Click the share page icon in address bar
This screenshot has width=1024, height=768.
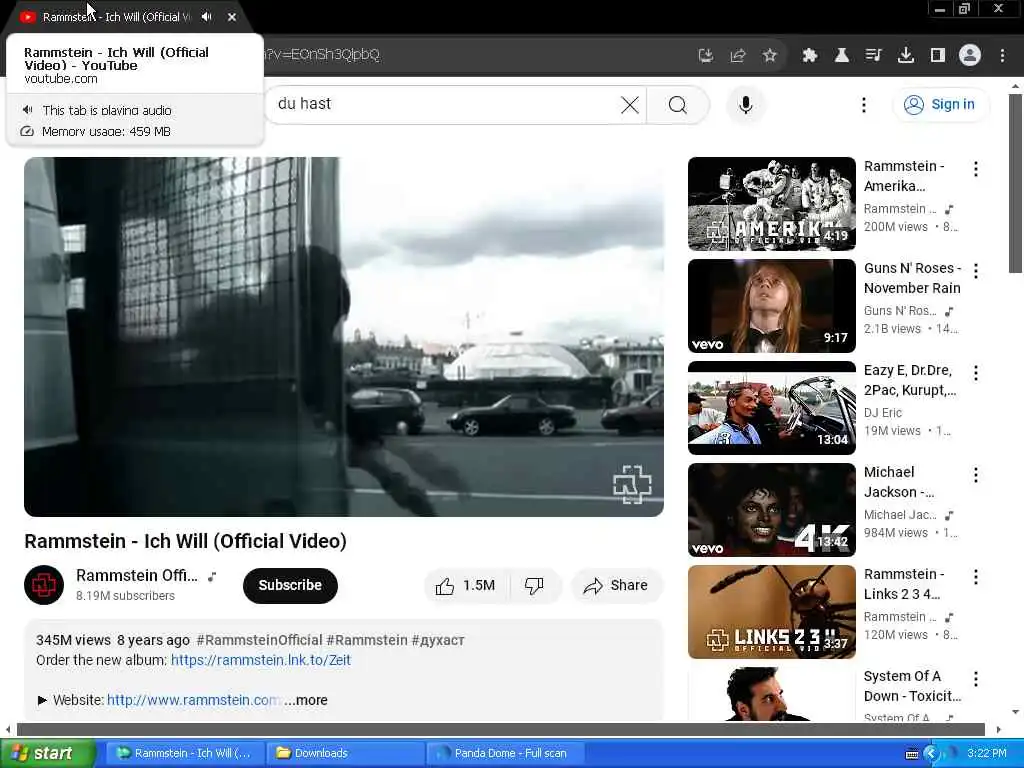click(x=738, y=56)
